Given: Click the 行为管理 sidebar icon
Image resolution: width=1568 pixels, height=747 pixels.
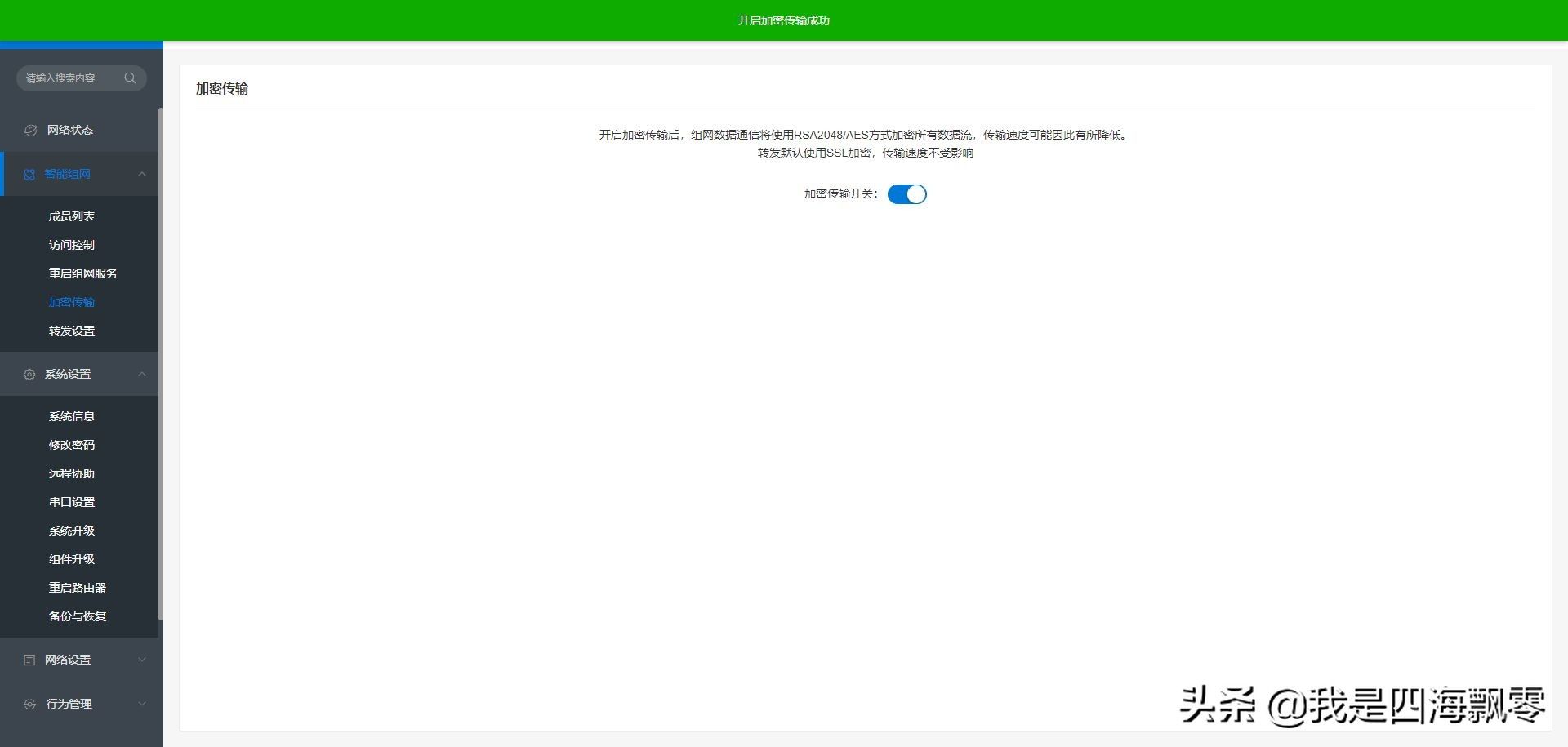Looking at the screenshot, I should 29,704.
